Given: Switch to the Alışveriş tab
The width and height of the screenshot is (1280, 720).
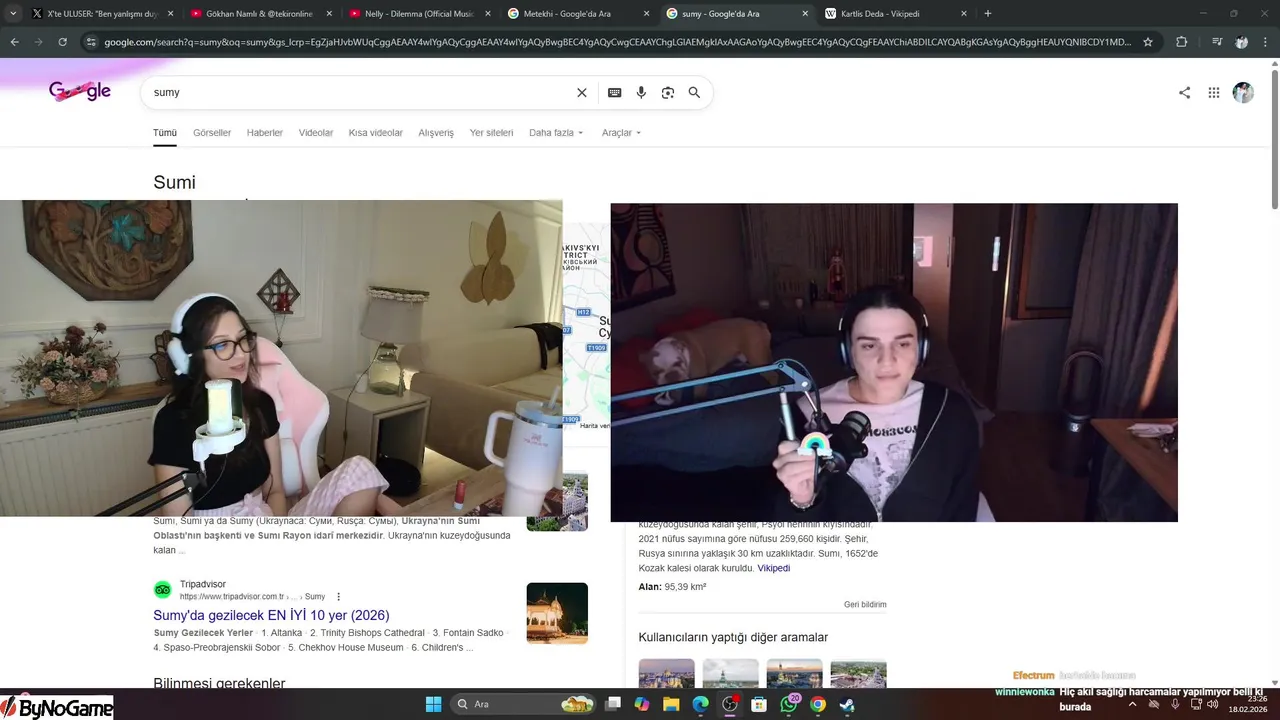Looking at the screenshot, I should [436, 133].
